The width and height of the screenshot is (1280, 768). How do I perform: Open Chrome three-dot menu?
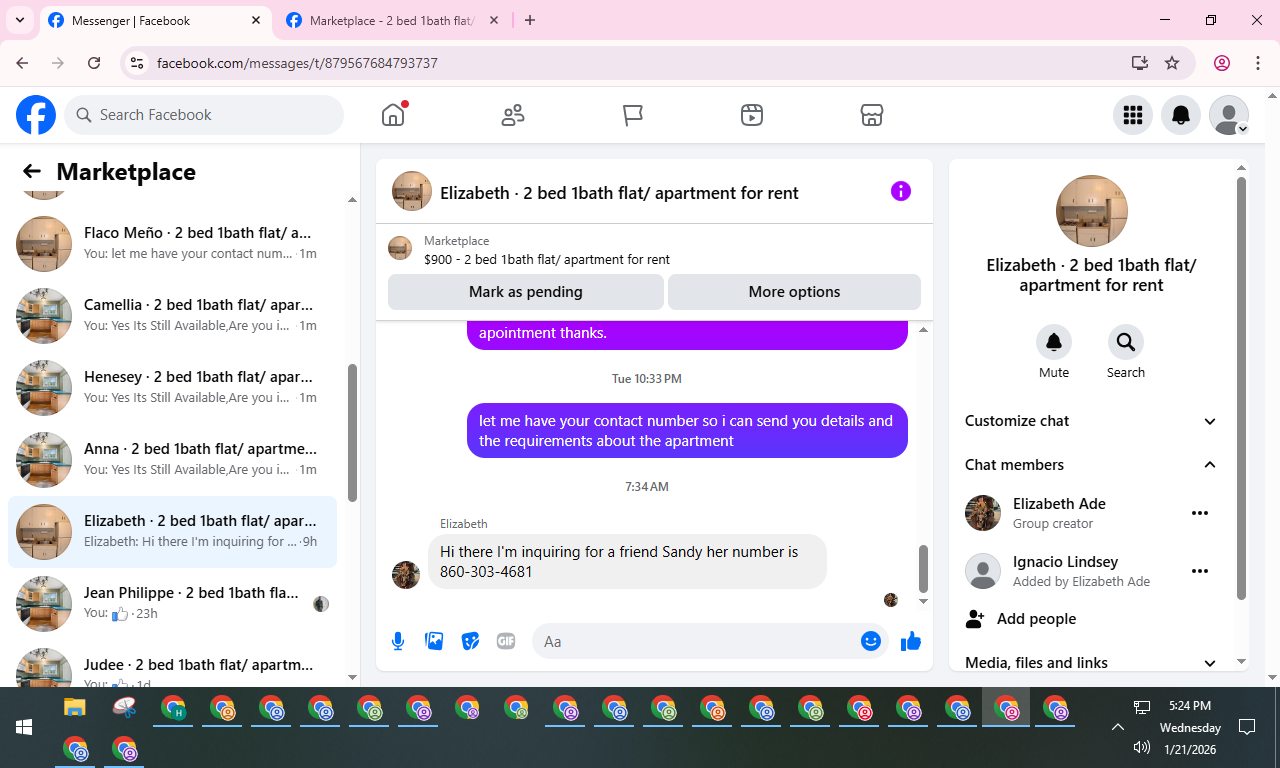pos(1258,63)
